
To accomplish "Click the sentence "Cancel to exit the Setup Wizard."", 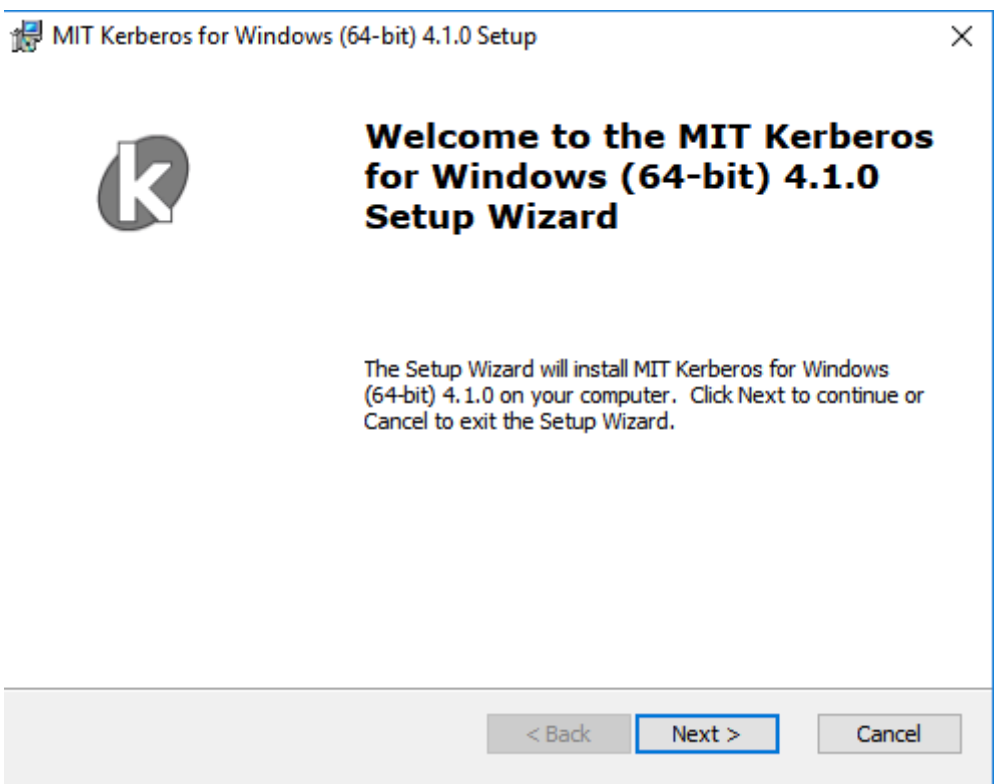I will [x=519, y=421].
